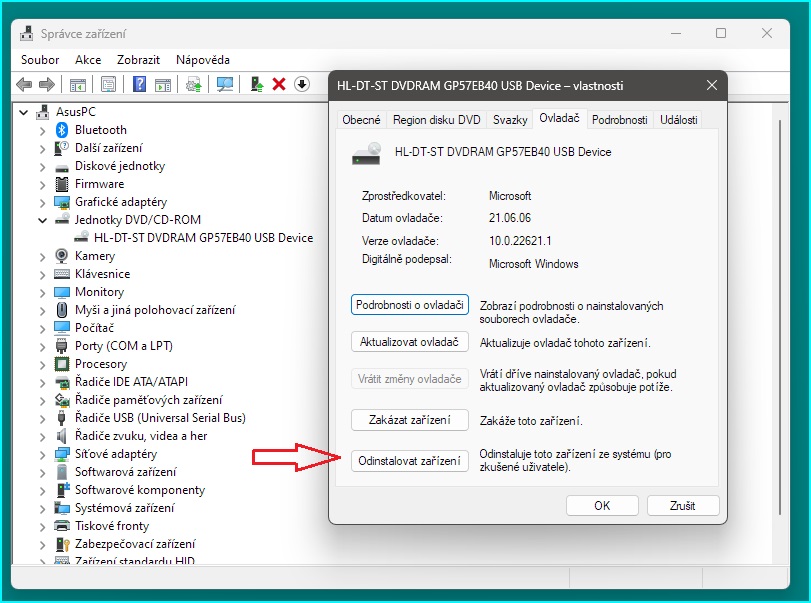This screenshot has height=603, width=811.
Task: Click the circled down arrow toolbar icon
Action: [302, 84]
